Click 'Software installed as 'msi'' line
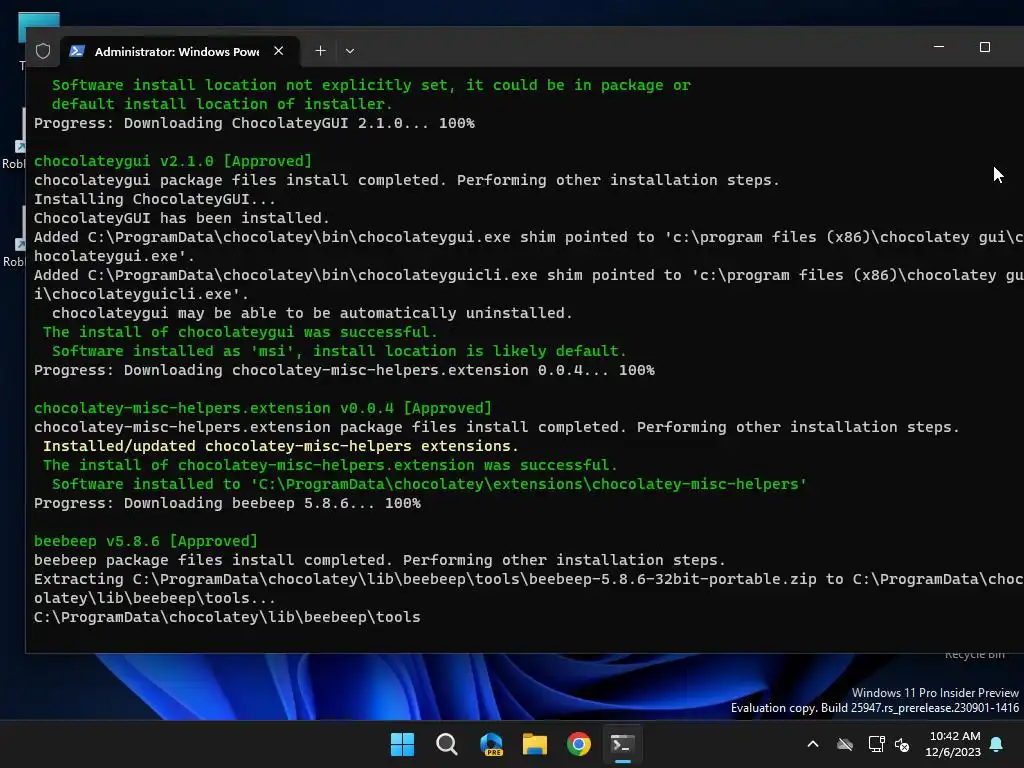 339,351
